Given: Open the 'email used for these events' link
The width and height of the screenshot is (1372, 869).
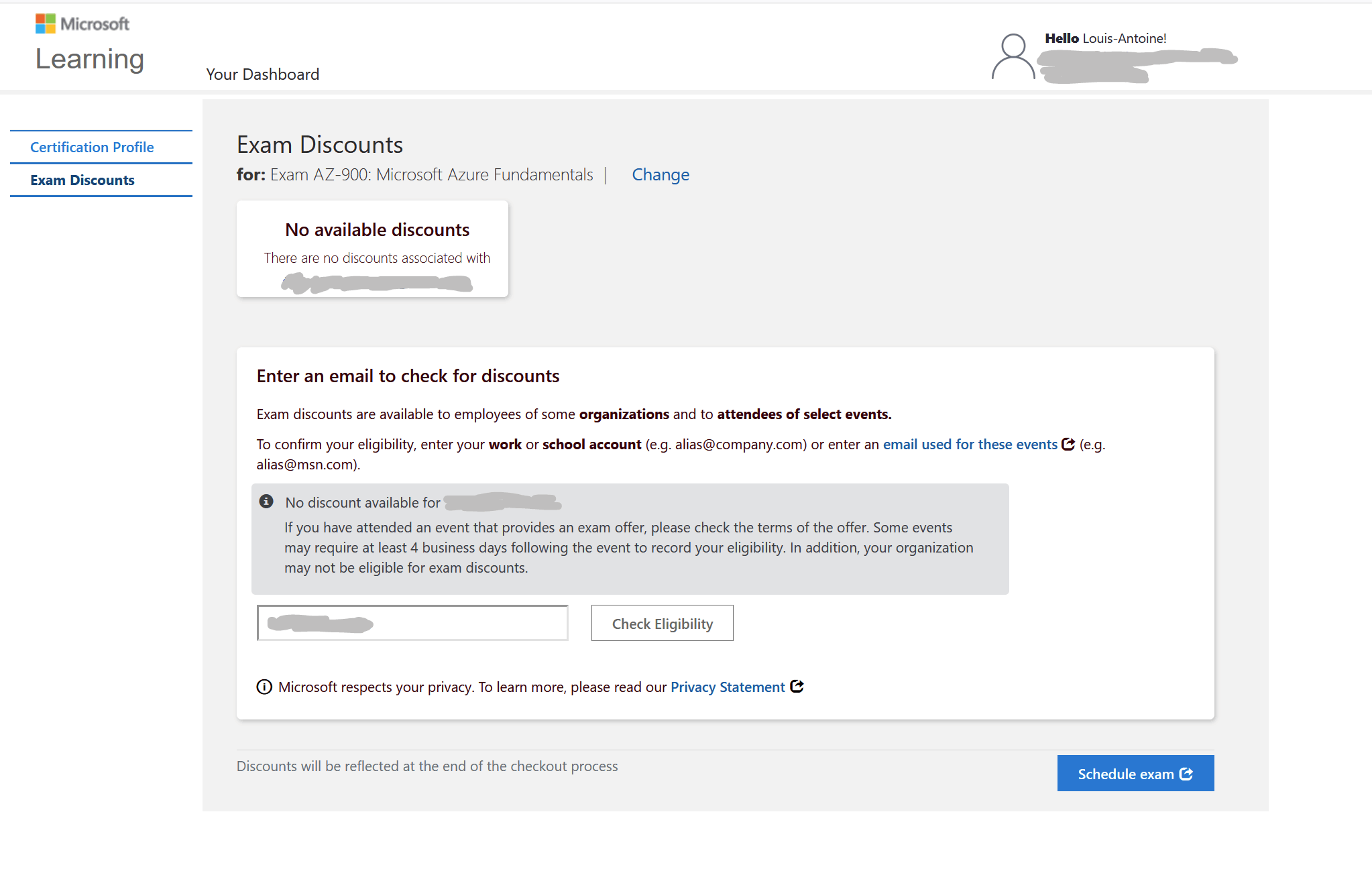Looking at the screenshot, I should pyautogui.click(x=970, y=445).
